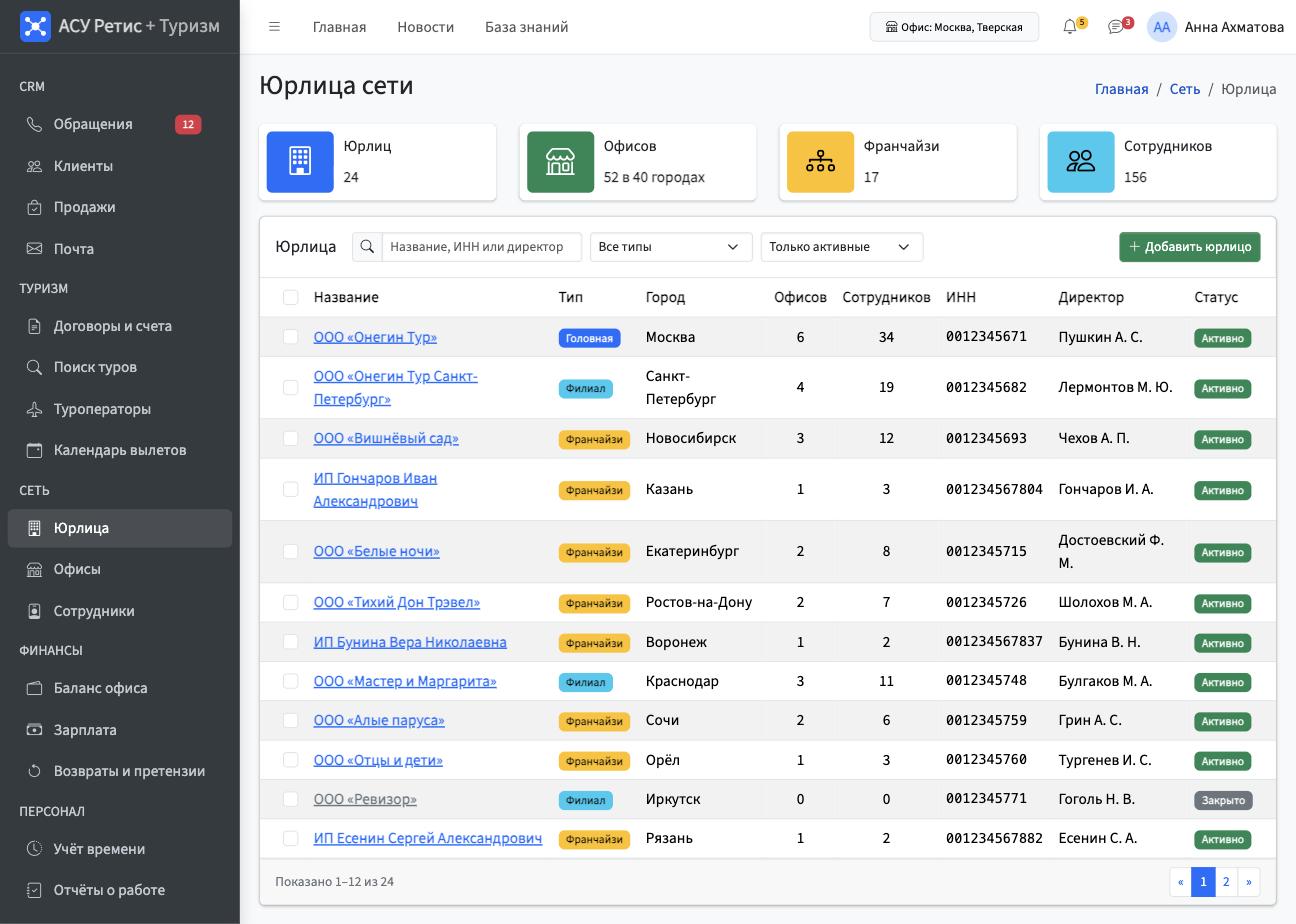Click the Почта envelope icon in sidebar

(34, 249)
